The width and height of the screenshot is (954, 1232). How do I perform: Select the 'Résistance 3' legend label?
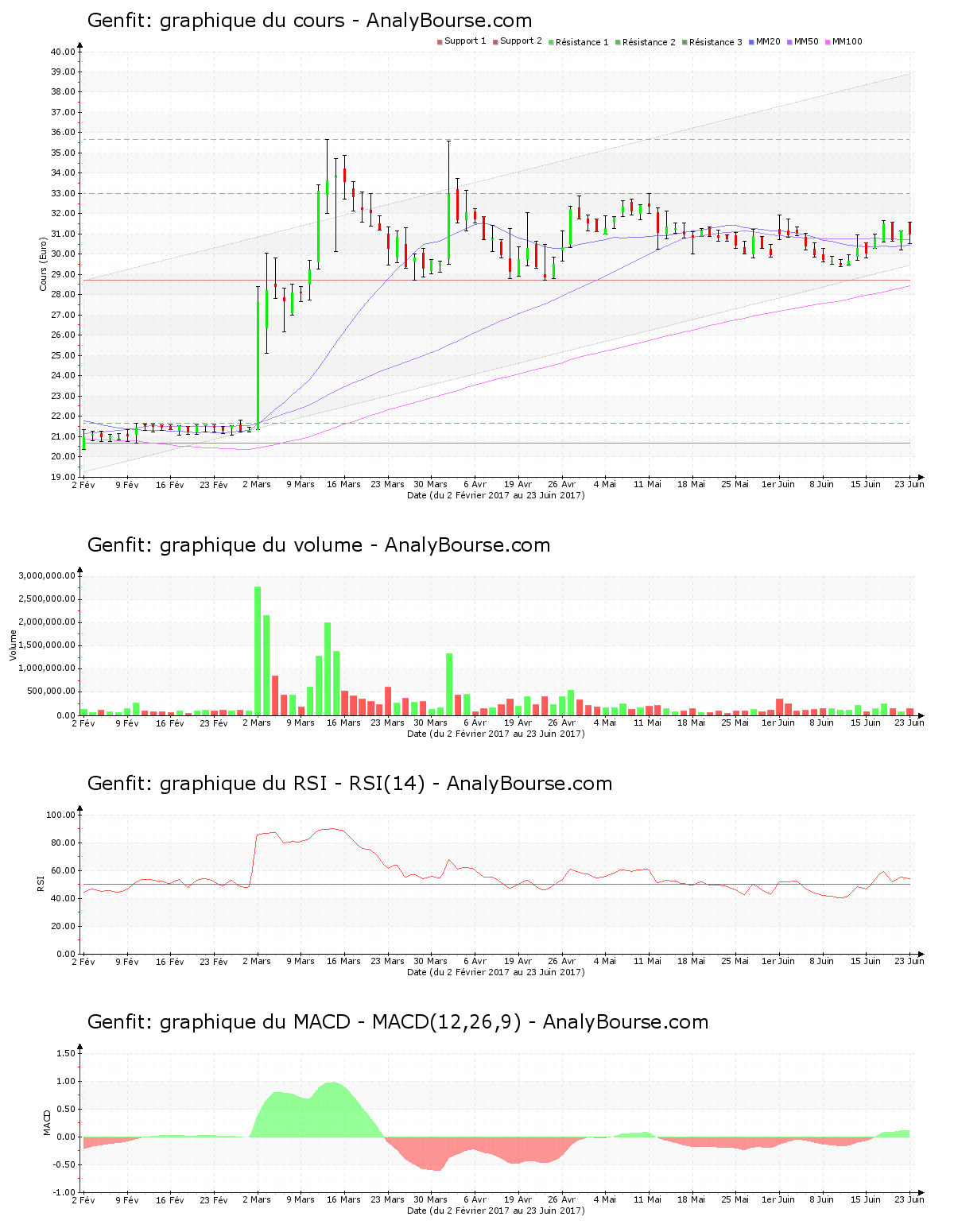[715, 42]
